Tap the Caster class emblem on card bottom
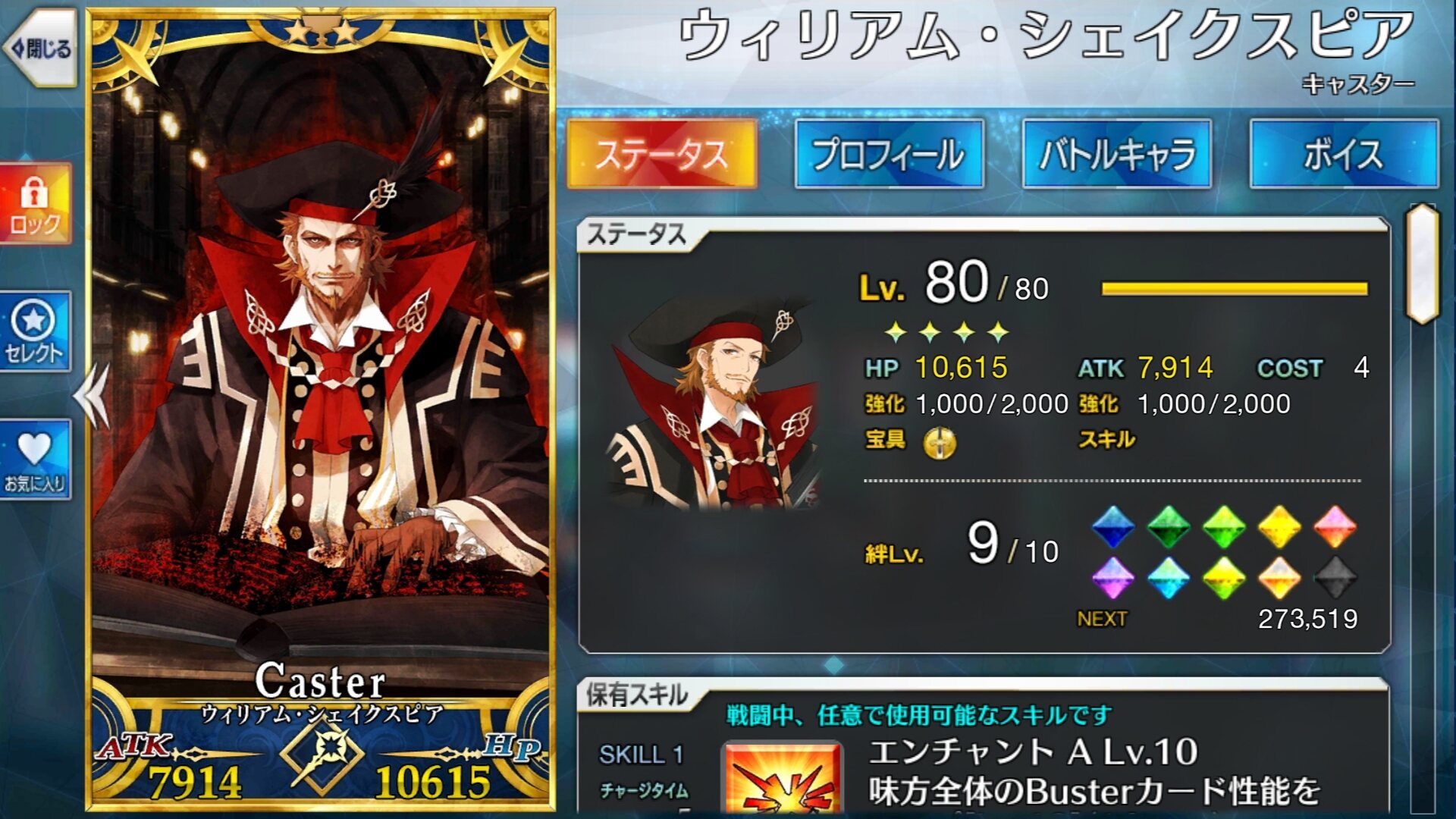The image size is (1456, 819). click(322, 755)
